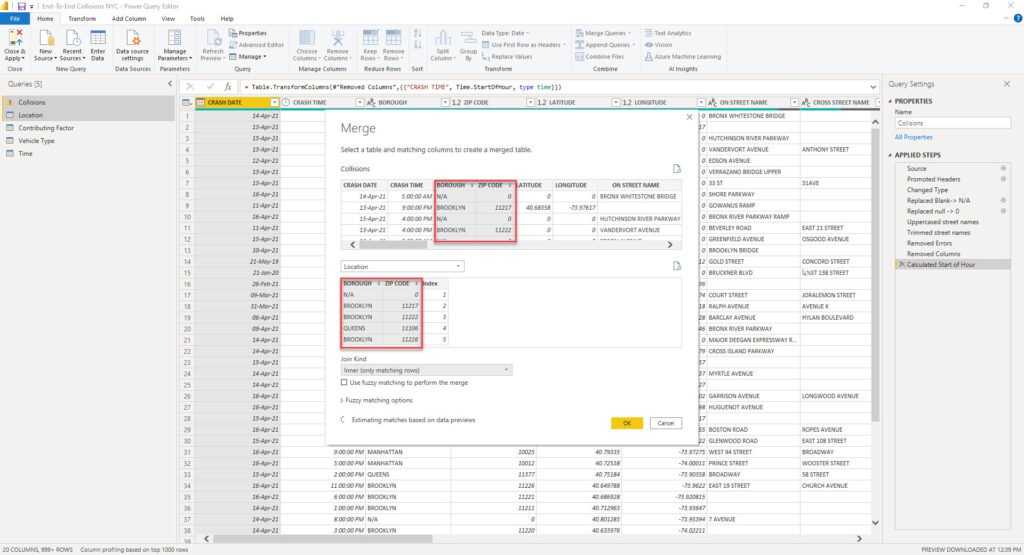Open Text Analytics in AI Insights

click(x=667, y=33)
